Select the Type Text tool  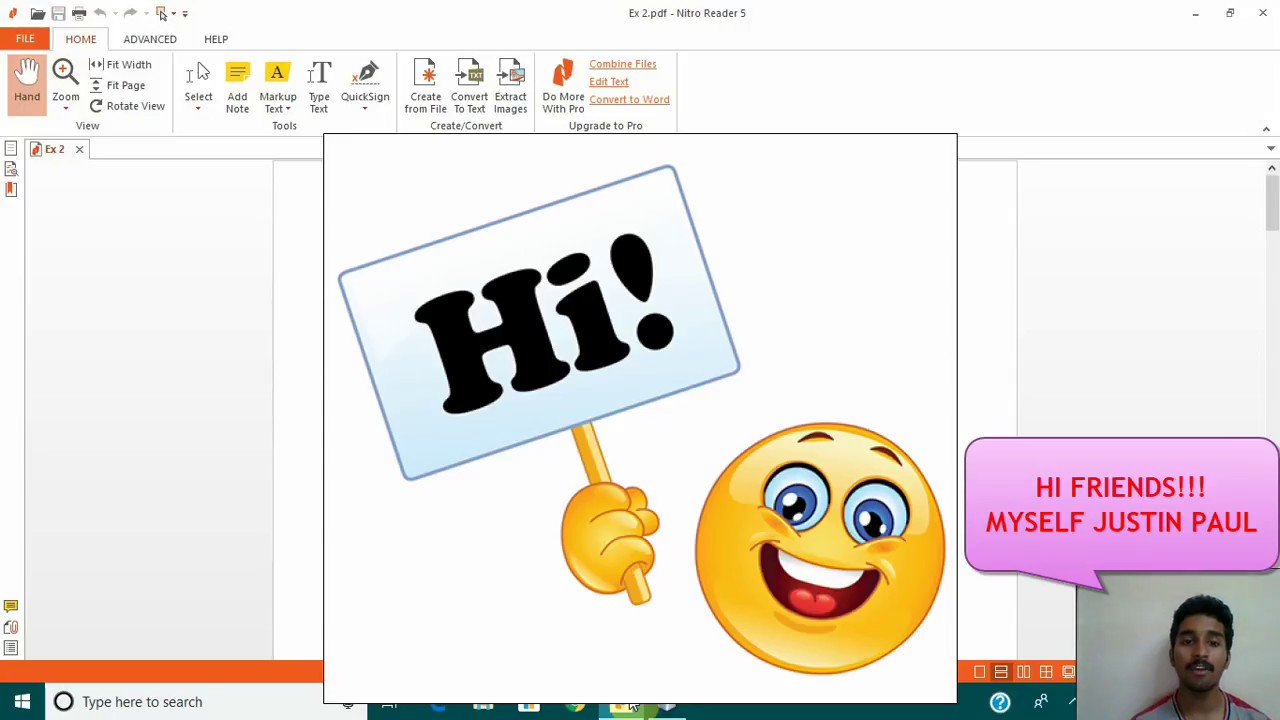(x=319, y=87)
